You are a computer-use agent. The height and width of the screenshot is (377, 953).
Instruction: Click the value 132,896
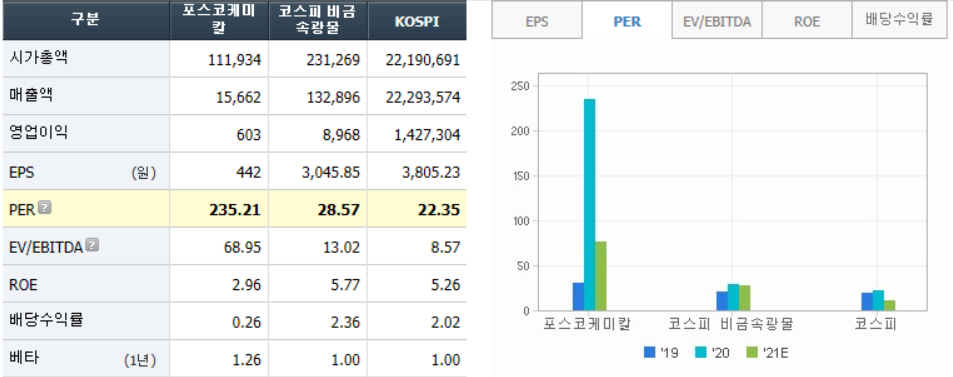tap(333, 97)
